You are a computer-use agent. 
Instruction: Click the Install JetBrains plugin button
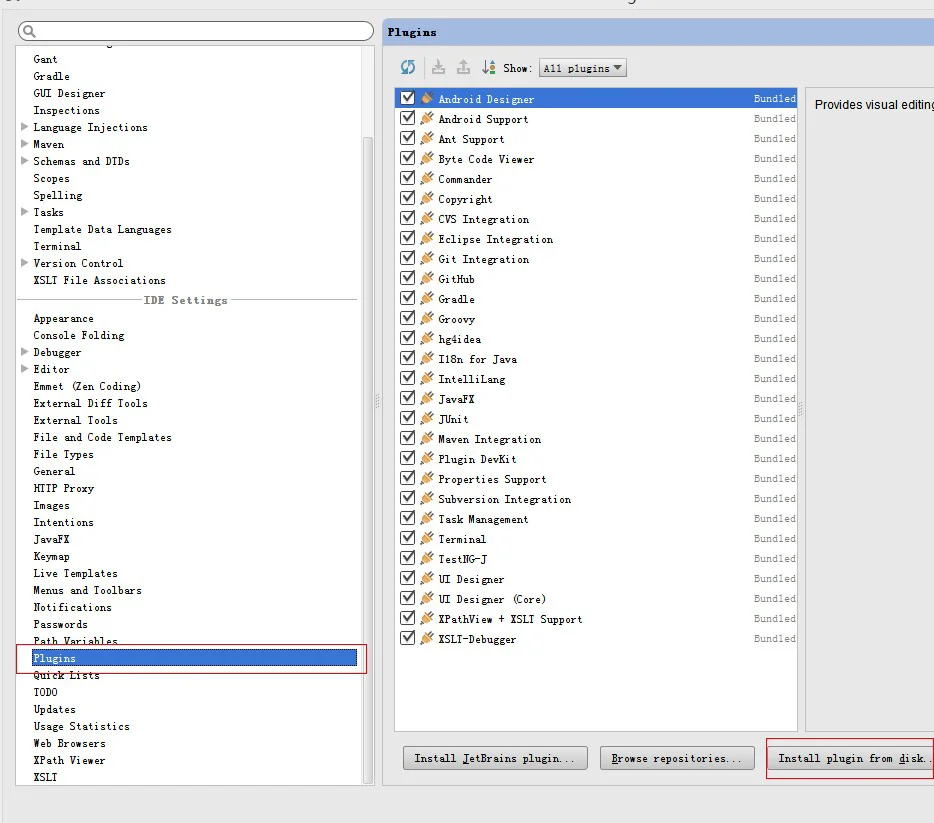(495, 758)
